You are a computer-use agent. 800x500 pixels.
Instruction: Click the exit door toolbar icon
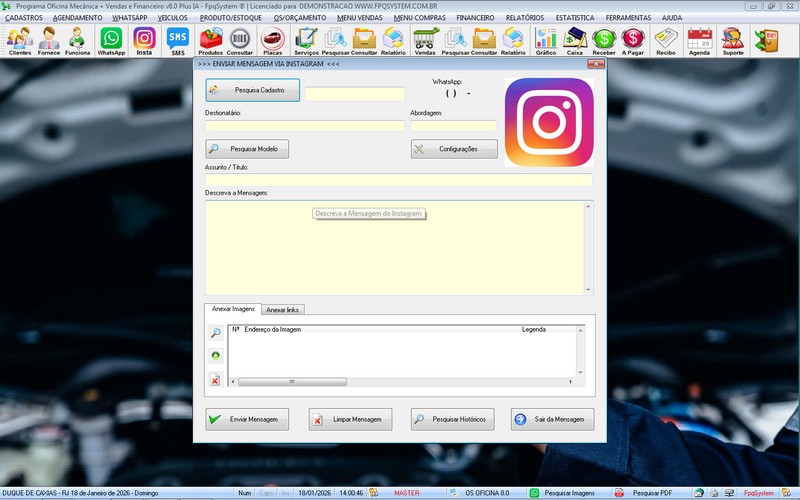tap(766, 41)
